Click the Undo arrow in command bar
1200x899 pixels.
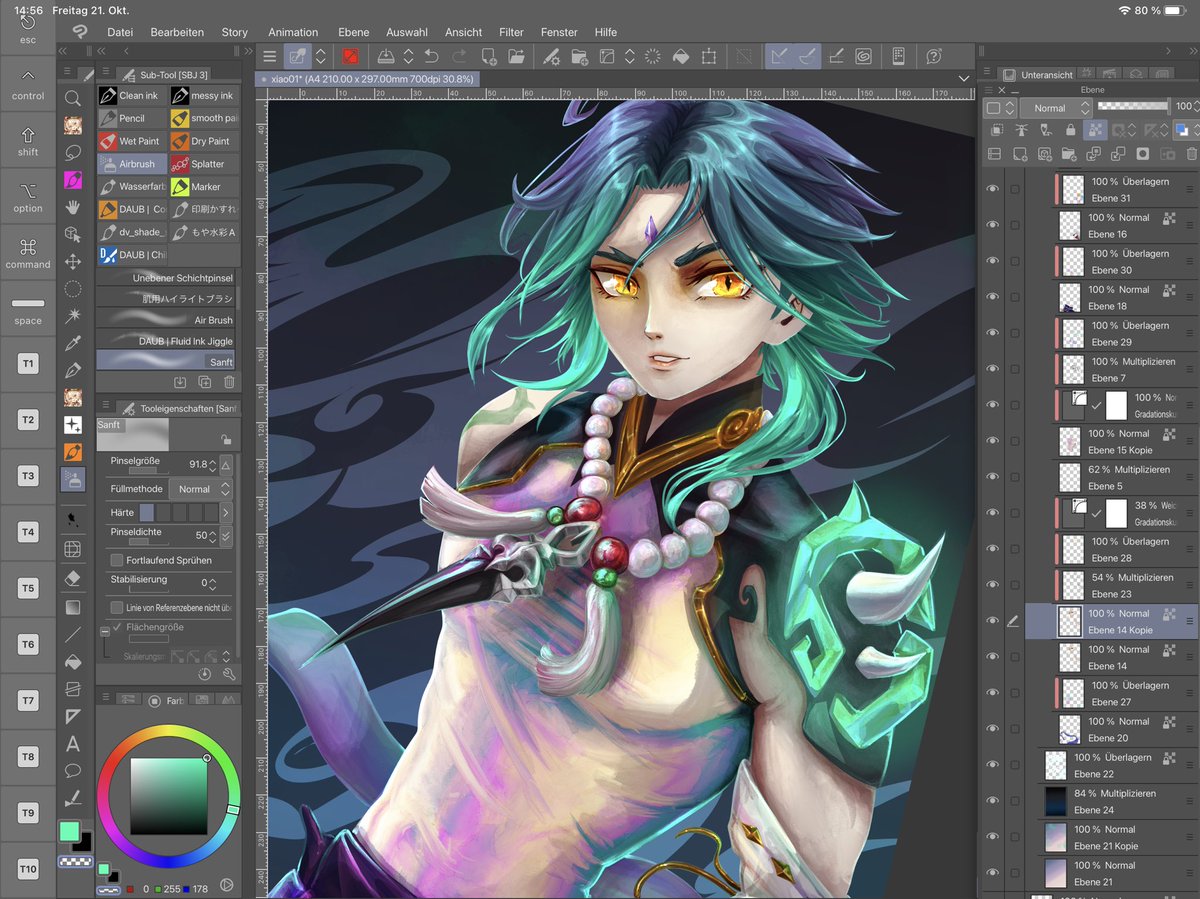pos(432,57)
